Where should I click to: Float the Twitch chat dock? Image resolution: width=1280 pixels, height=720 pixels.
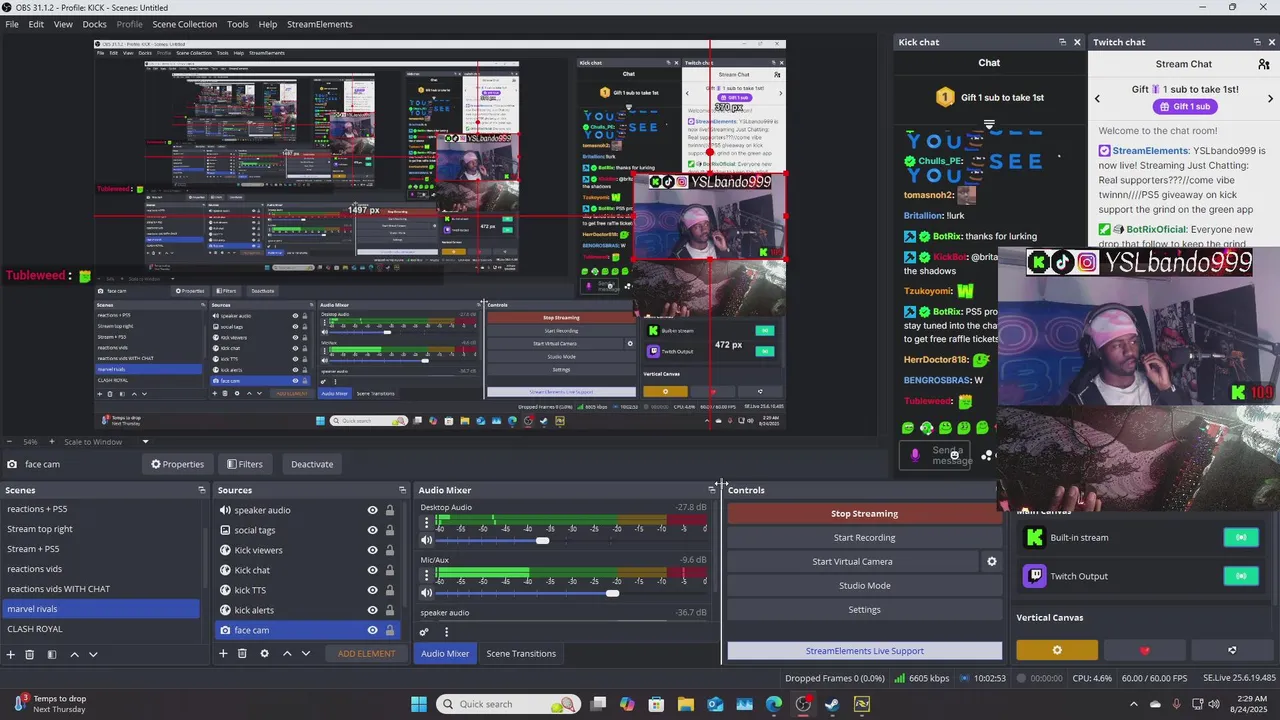coord(1257,42)
